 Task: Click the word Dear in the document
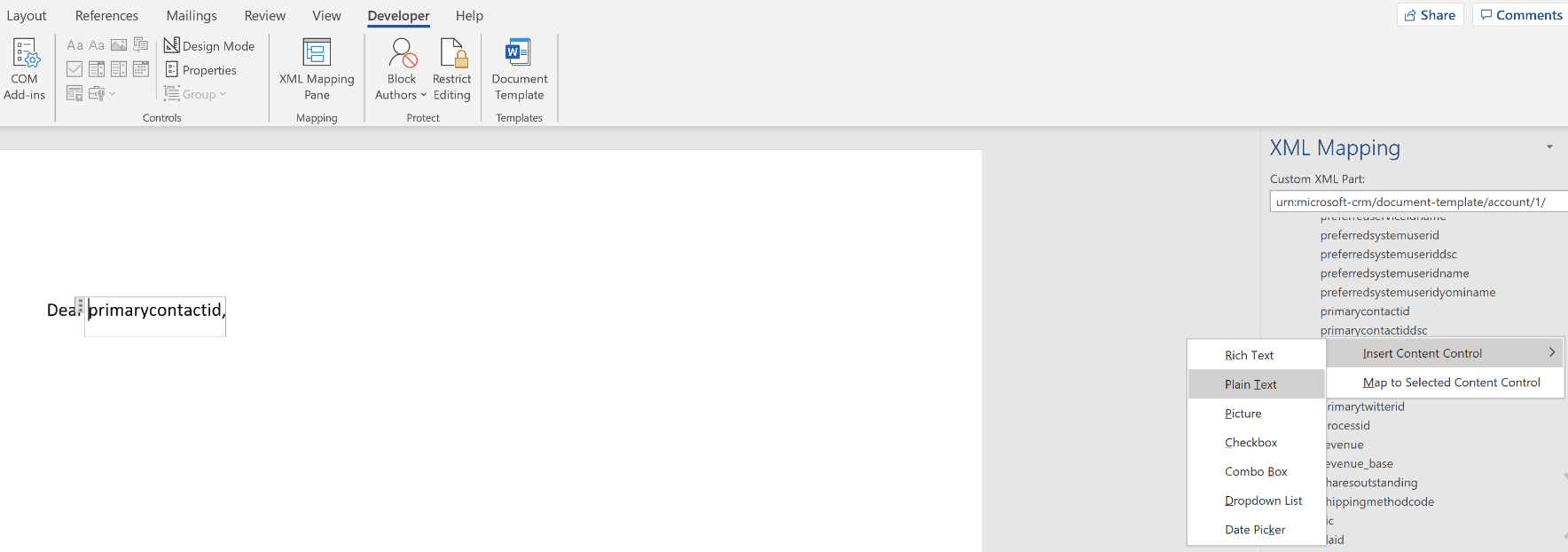click(61, 310)
